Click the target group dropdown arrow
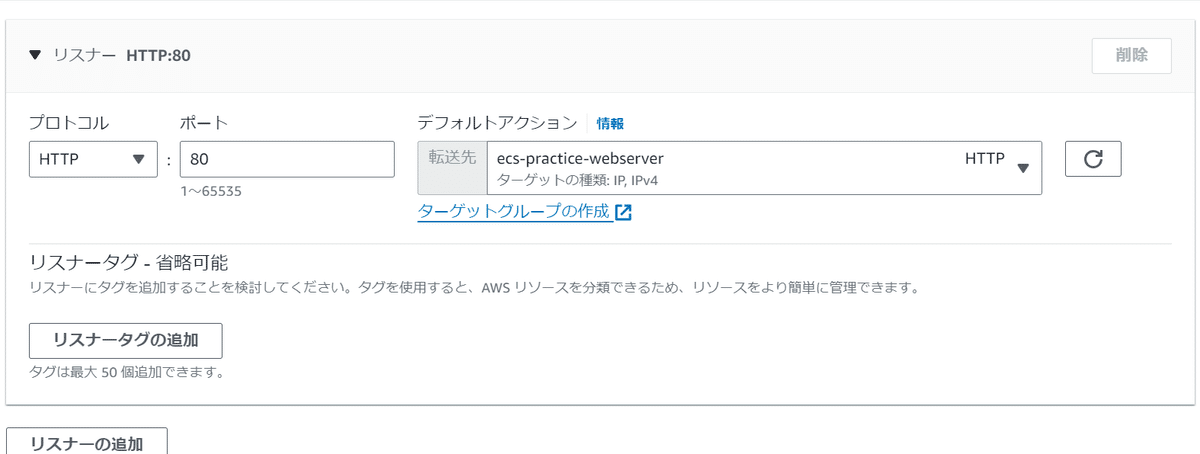Screen dimensions: 1200x454 click(1023, 168)
